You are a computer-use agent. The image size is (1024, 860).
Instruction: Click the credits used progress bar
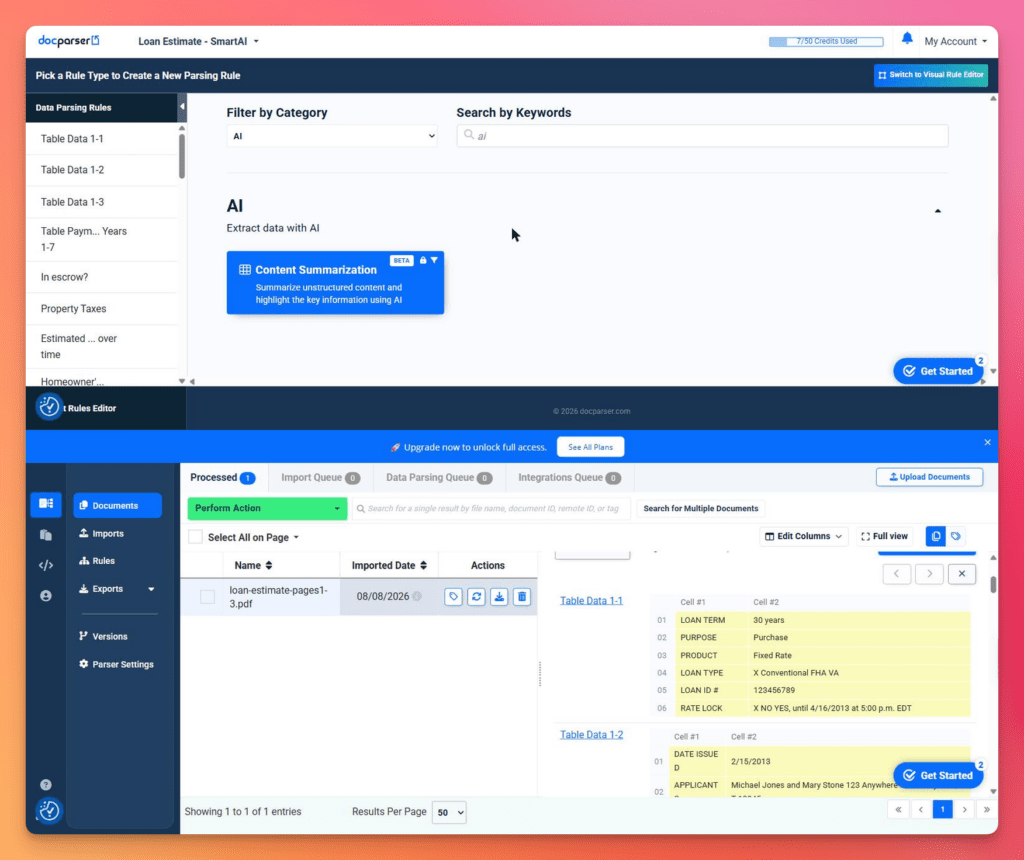click(826, 41)
